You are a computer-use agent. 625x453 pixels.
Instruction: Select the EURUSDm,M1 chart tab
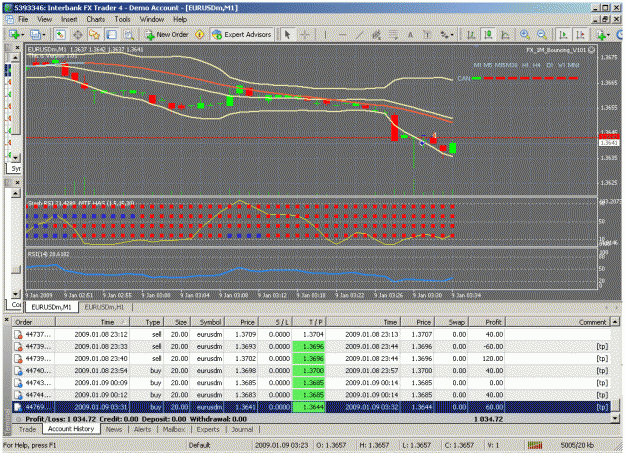(x=51, y=307)
